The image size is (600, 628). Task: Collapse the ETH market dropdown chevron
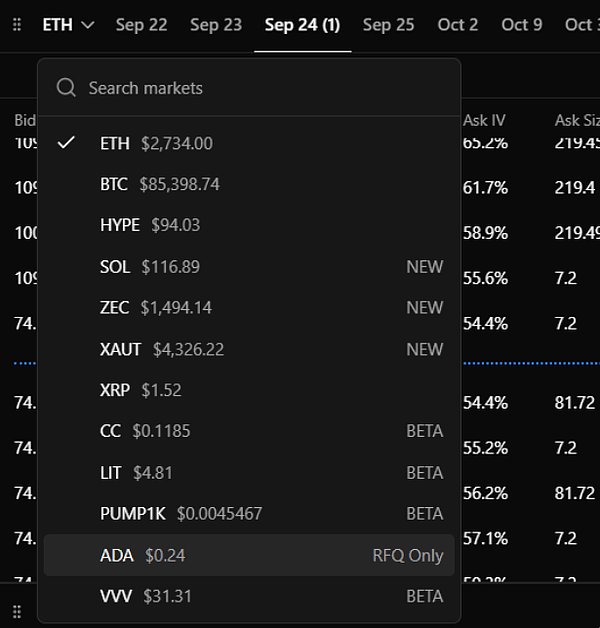[88, 25]
